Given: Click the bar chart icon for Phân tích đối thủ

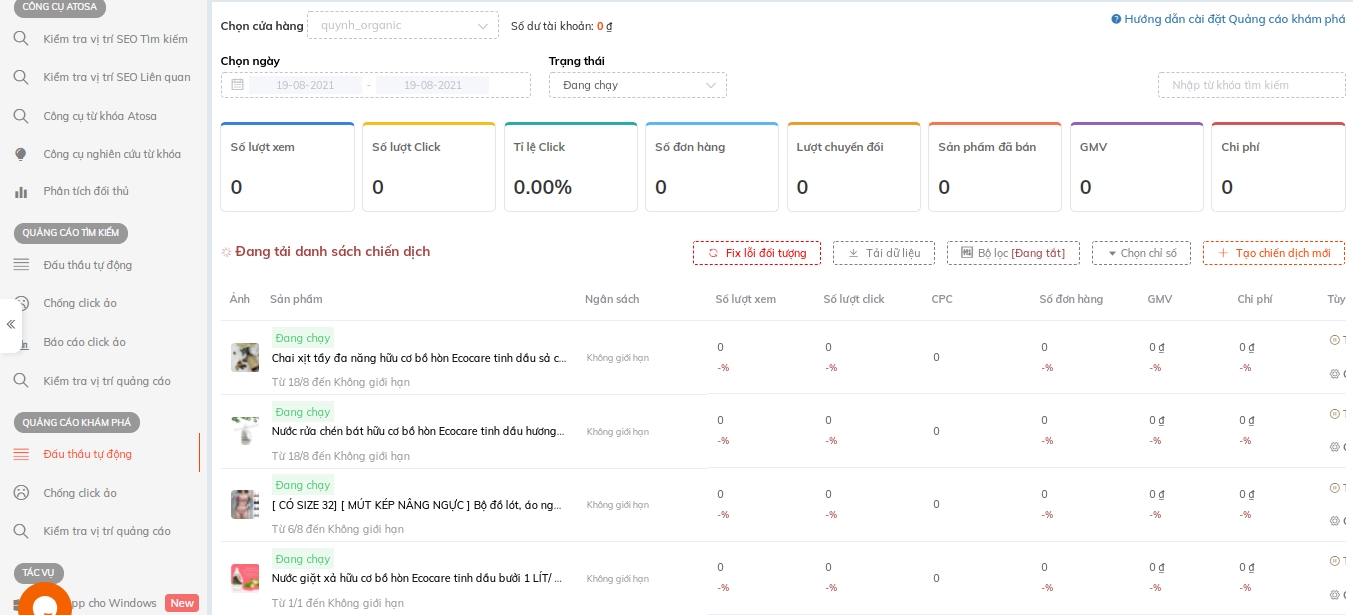Looking at the screenshot, I should [21, 191].
